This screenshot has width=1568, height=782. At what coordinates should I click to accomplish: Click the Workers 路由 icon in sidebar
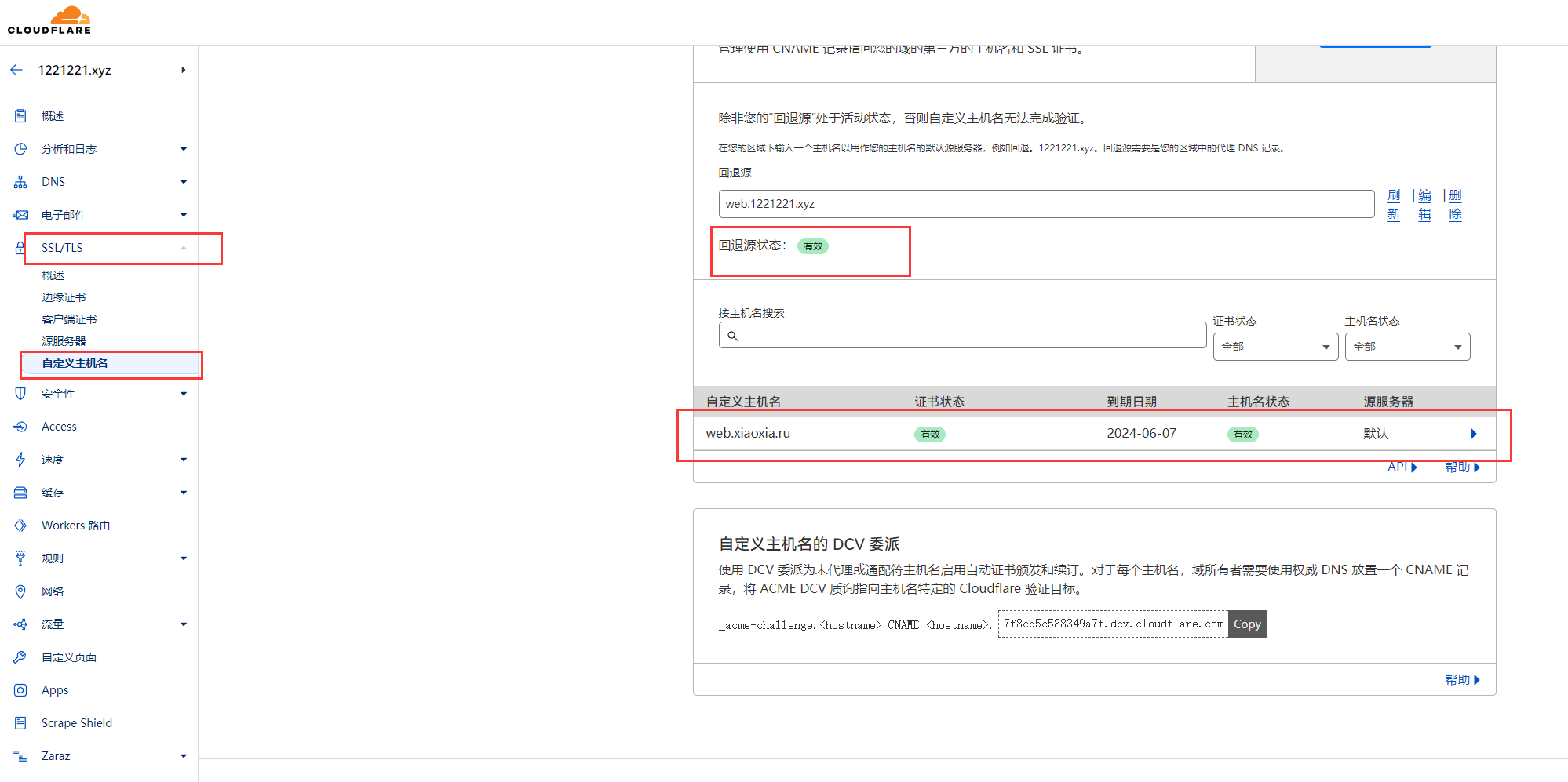tap(20, 526)
